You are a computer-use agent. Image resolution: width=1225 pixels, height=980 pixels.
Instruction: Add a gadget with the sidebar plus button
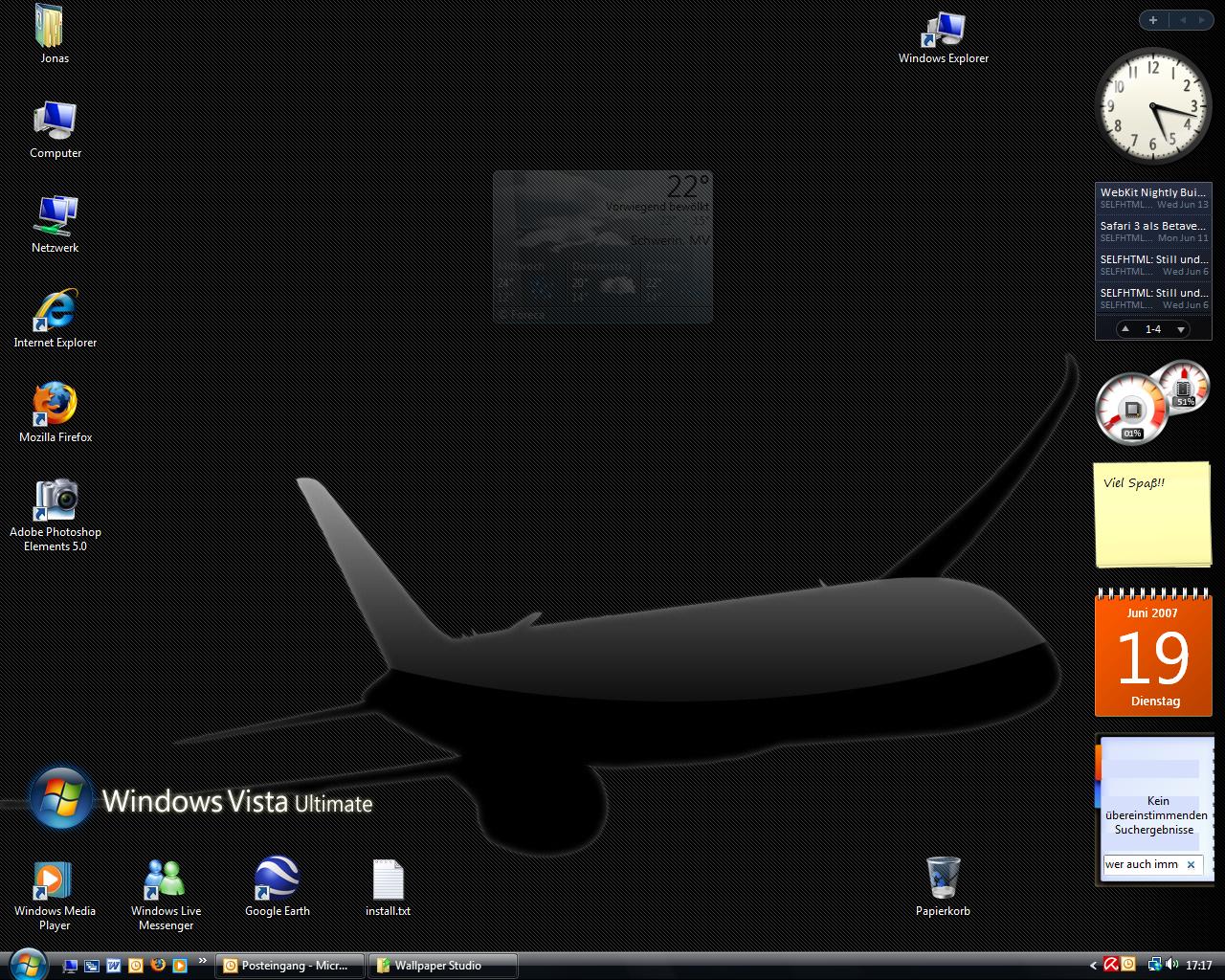coord(1153,20)
